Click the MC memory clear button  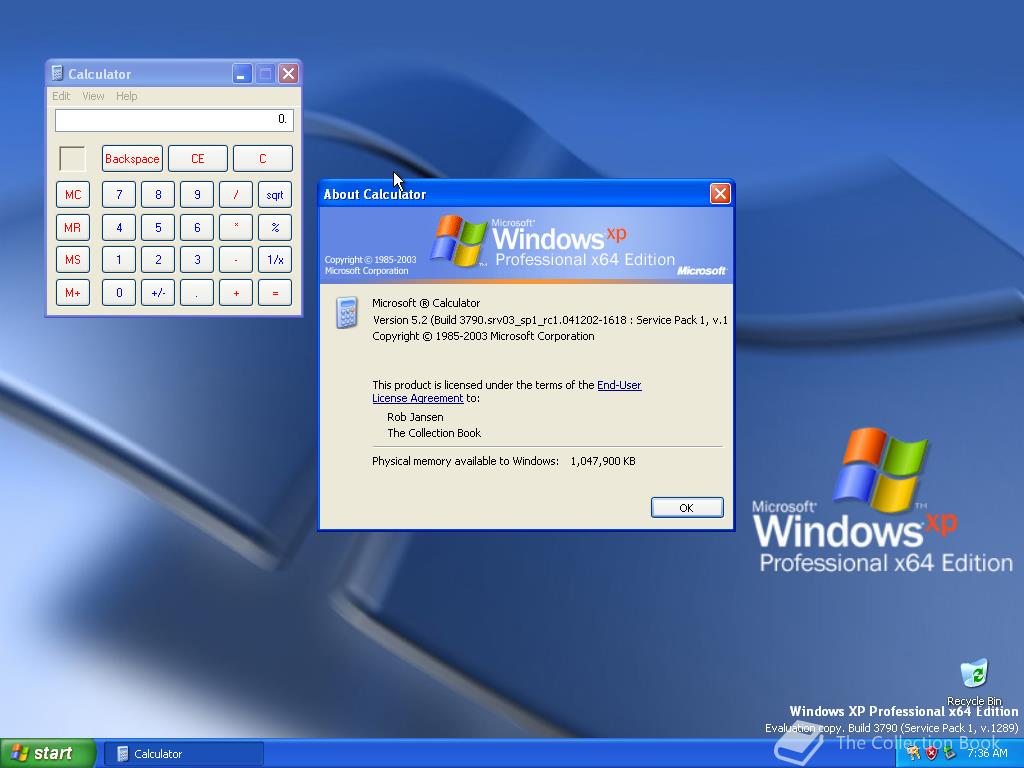point(72,195)
